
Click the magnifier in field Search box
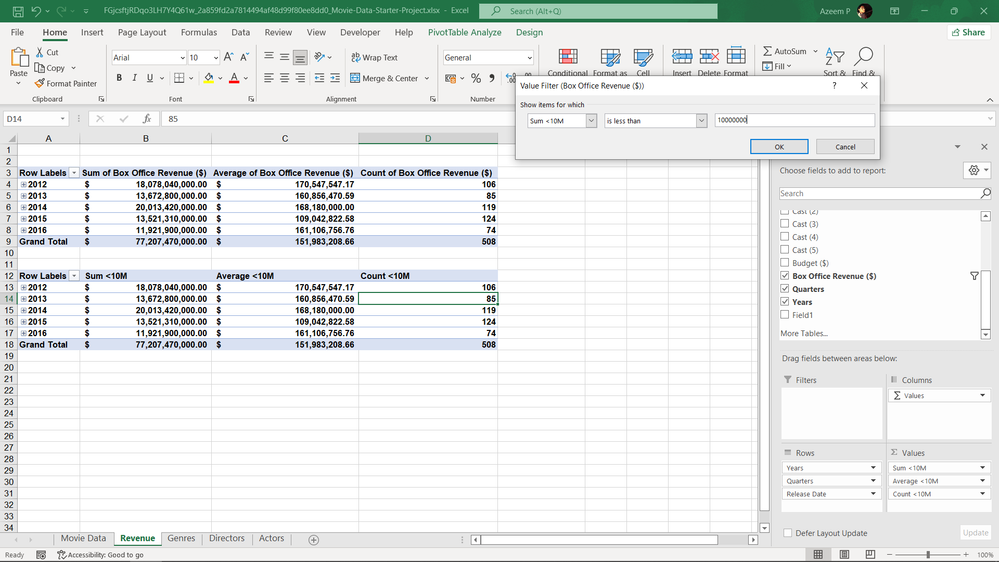(x=986, y=193)
